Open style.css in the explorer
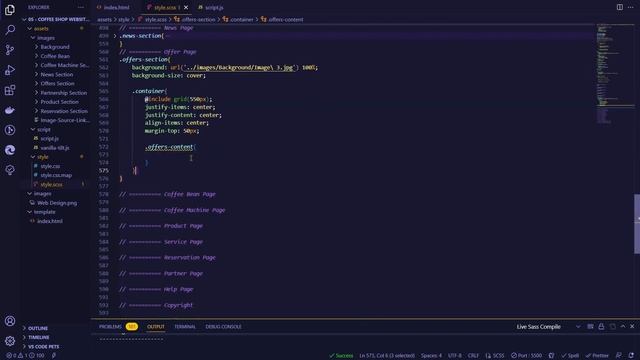The image size is (640, 360). click(50, 166)
